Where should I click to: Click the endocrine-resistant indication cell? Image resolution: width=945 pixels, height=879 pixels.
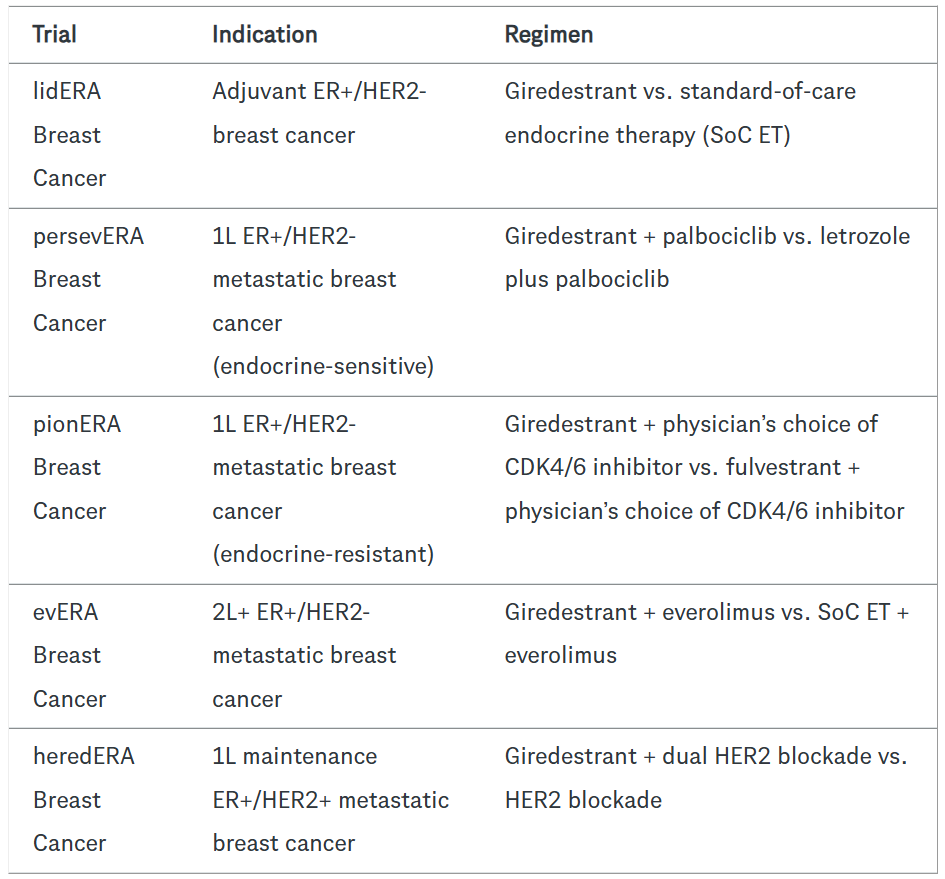[x=323, y=554]
